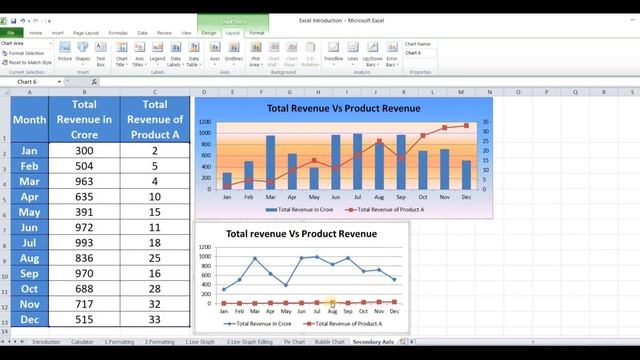Screen dimensions: 640x360
Task: Open the Legend placement menu
Action: [x=157, y=53]
